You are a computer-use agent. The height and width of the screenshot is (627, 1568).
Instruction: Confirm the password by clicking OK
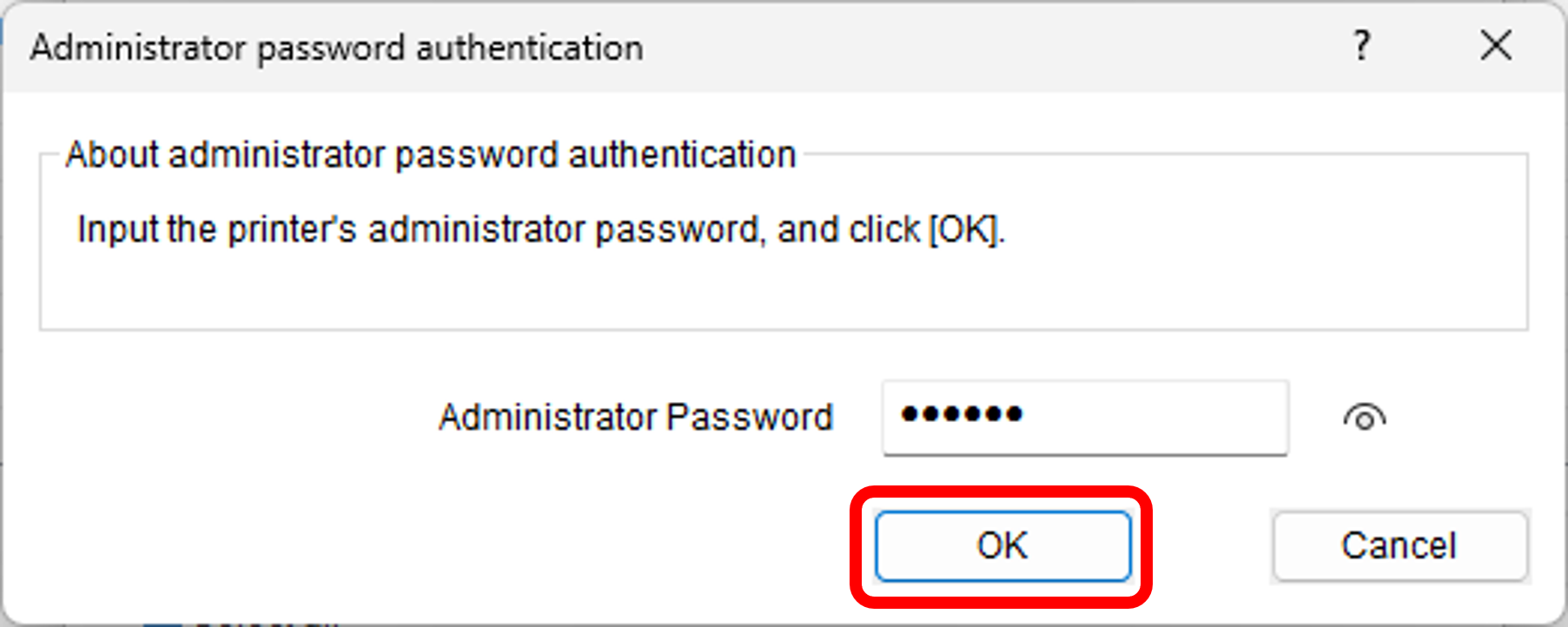tap(1002, 545)
